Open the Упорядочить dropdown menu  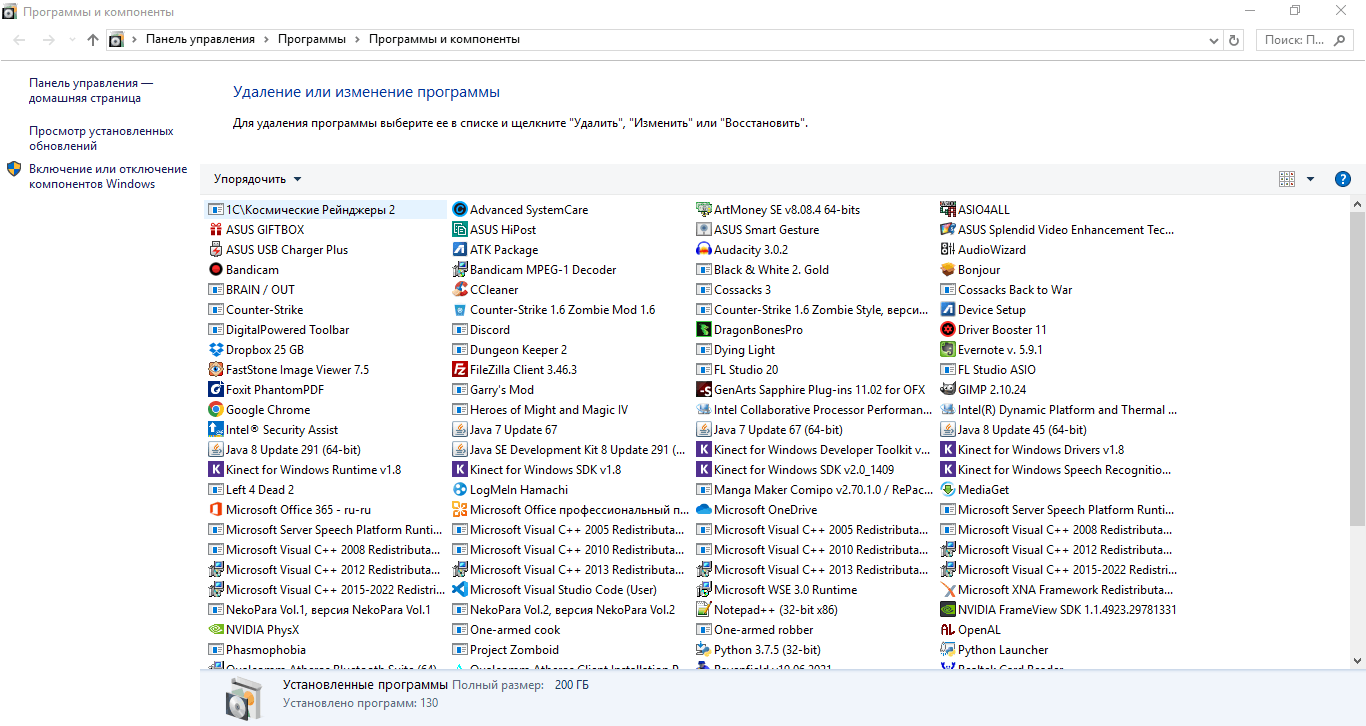258,179
